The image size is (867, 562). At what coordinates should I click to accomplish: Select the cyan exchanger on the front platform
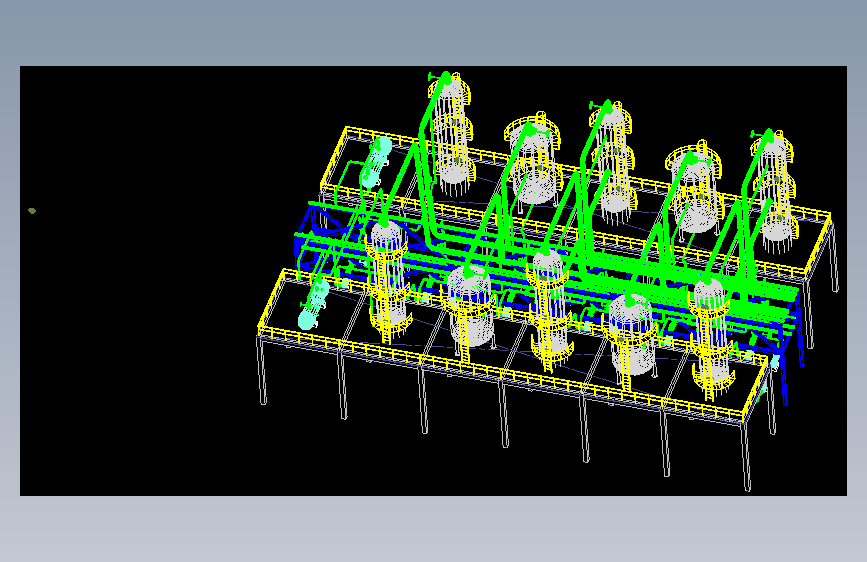[314, 305]
